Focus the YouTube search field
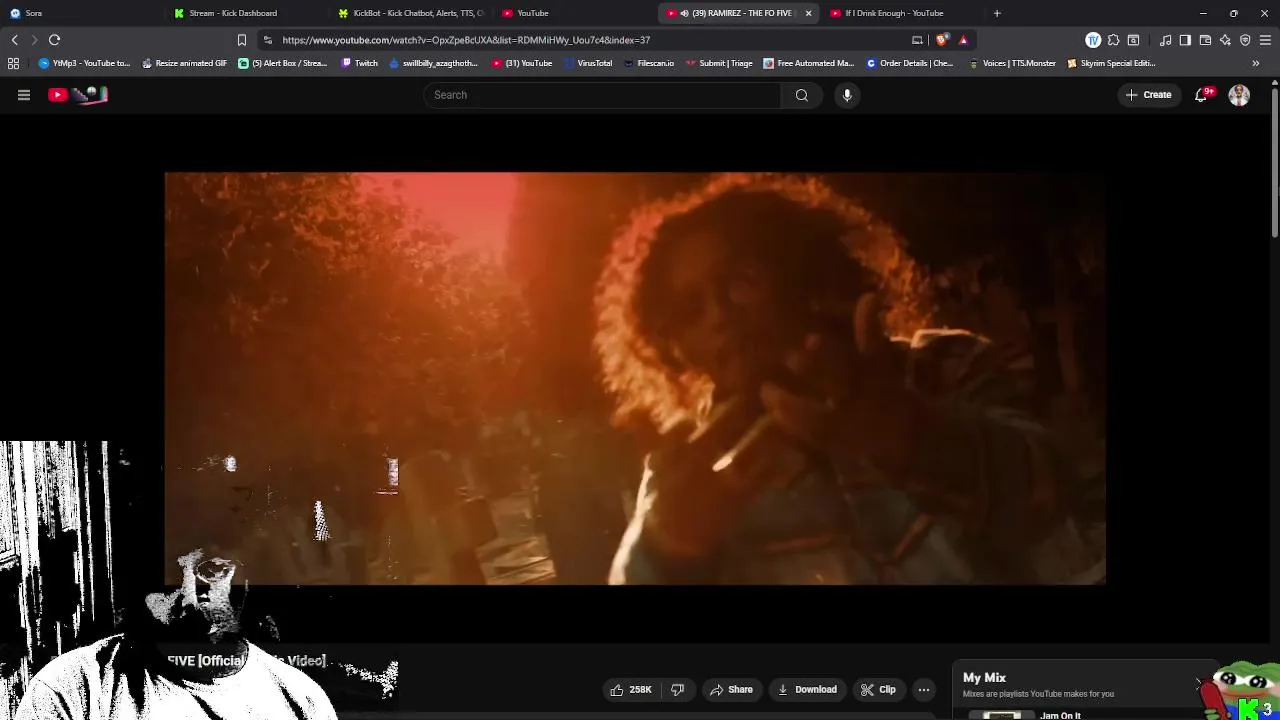The width and height of the screenshot is (1280, 720). (x=602, y=95)
